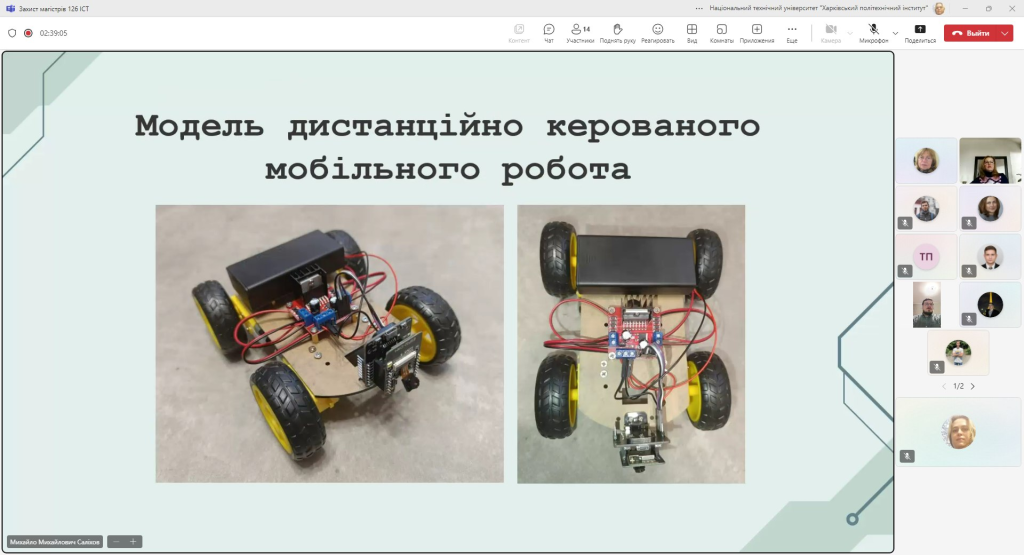Open the Реагировать reactions menu
Screen dimensions: 1024x555
pyautogui.click(x=658, y=33)
